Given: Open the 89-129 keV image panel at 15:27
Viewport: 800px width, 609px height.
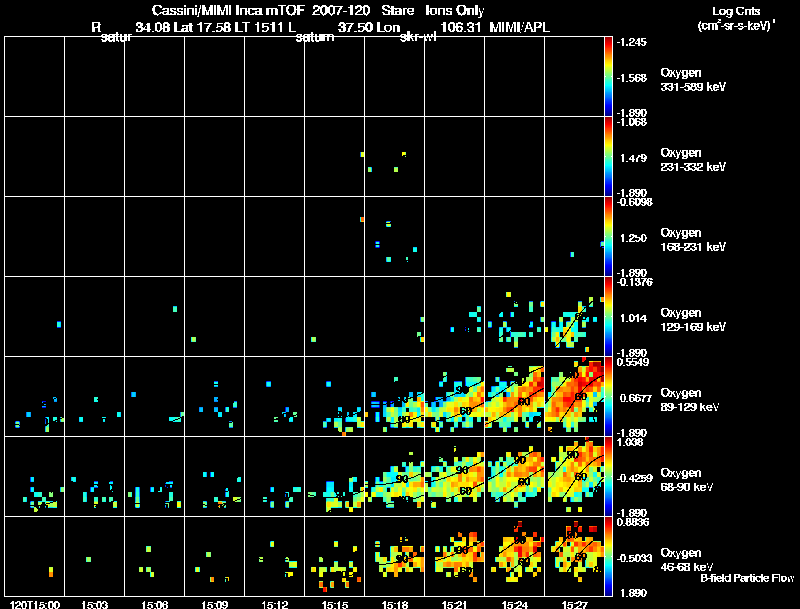Looking at the screenshot, I should (x=574, y=397).
